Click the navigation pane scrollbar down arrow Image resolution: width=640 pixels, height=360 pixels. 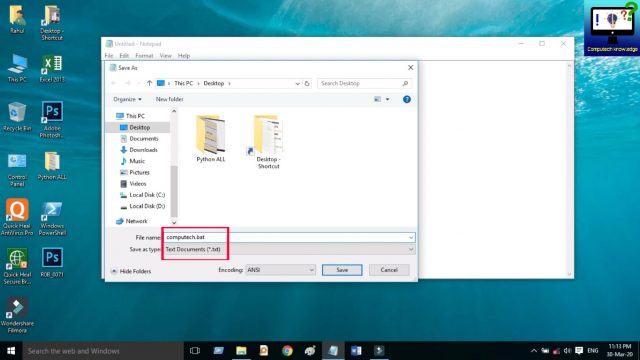pos(174,223)
